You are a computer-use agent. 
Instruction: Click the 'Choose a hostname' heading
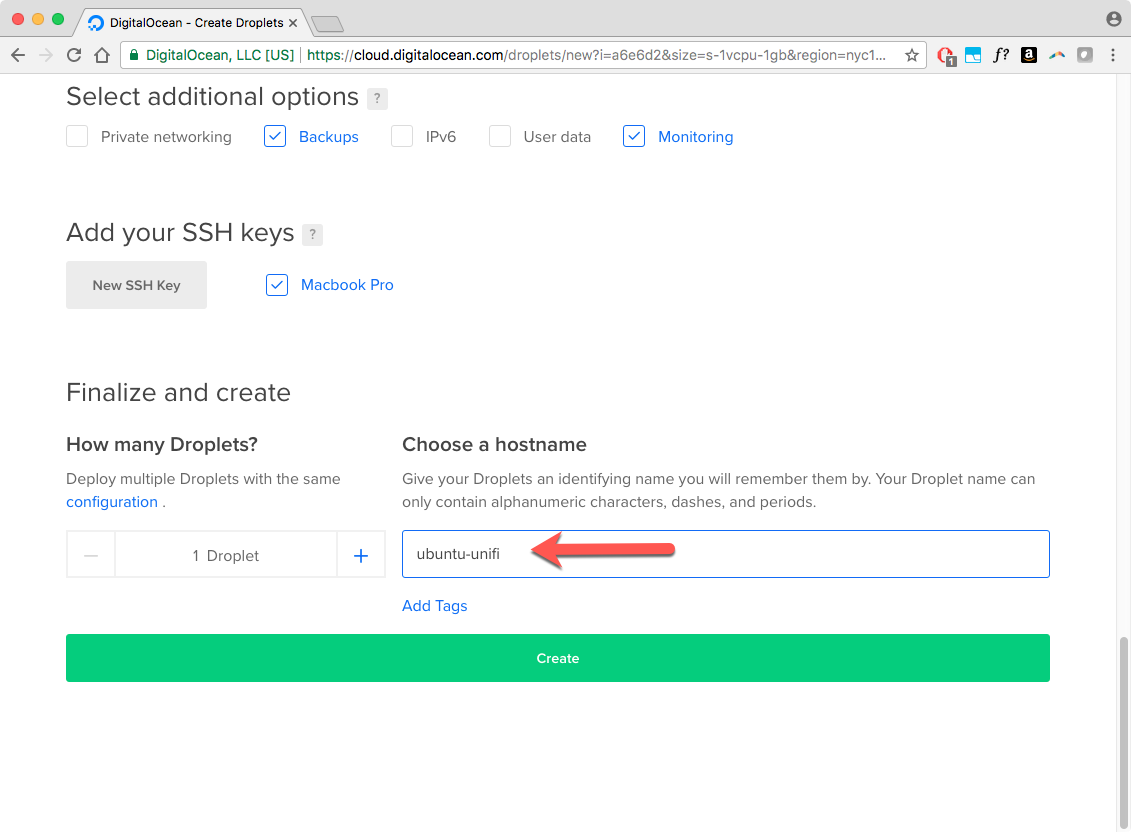[x=494, y=445]
